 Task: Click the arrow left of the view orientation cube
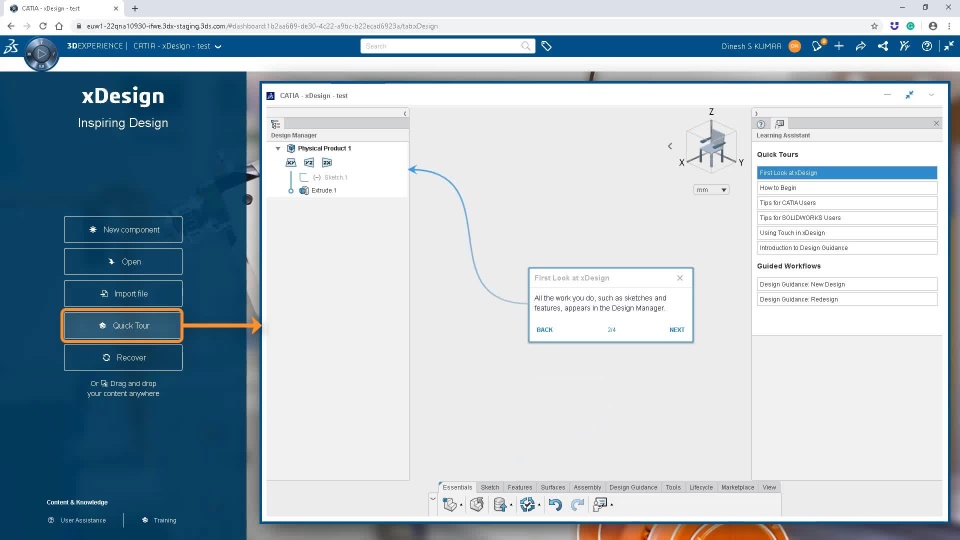click(x=670, y=146)
